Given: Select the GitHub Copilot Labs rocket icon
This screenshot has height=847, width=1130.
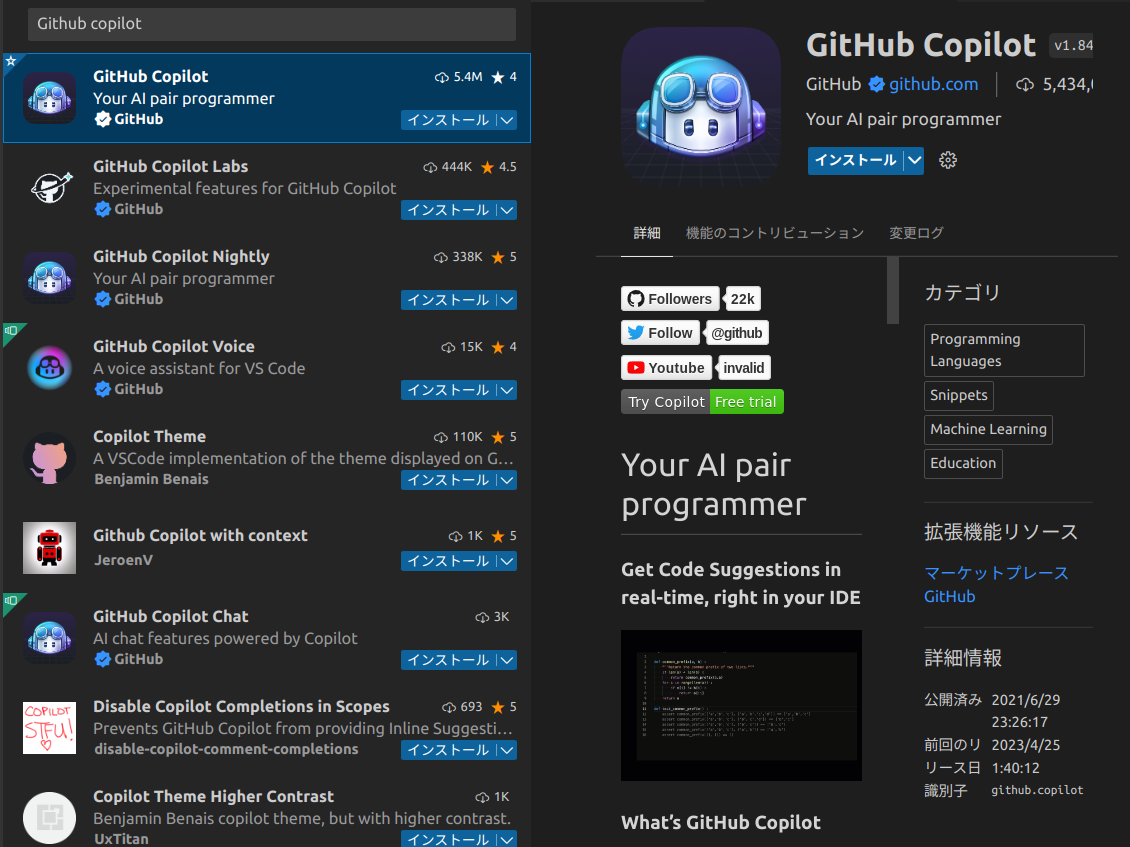Looking at the screenshot, I should [49, 187].
